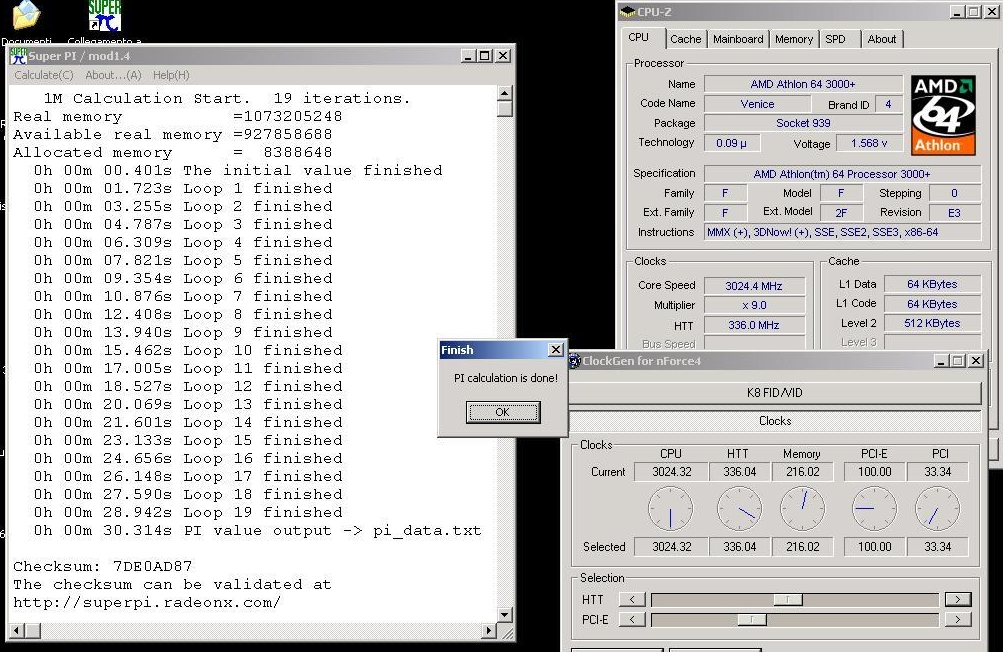
Task: Click the Current Memory clock value 216.02
Action: 802,472
